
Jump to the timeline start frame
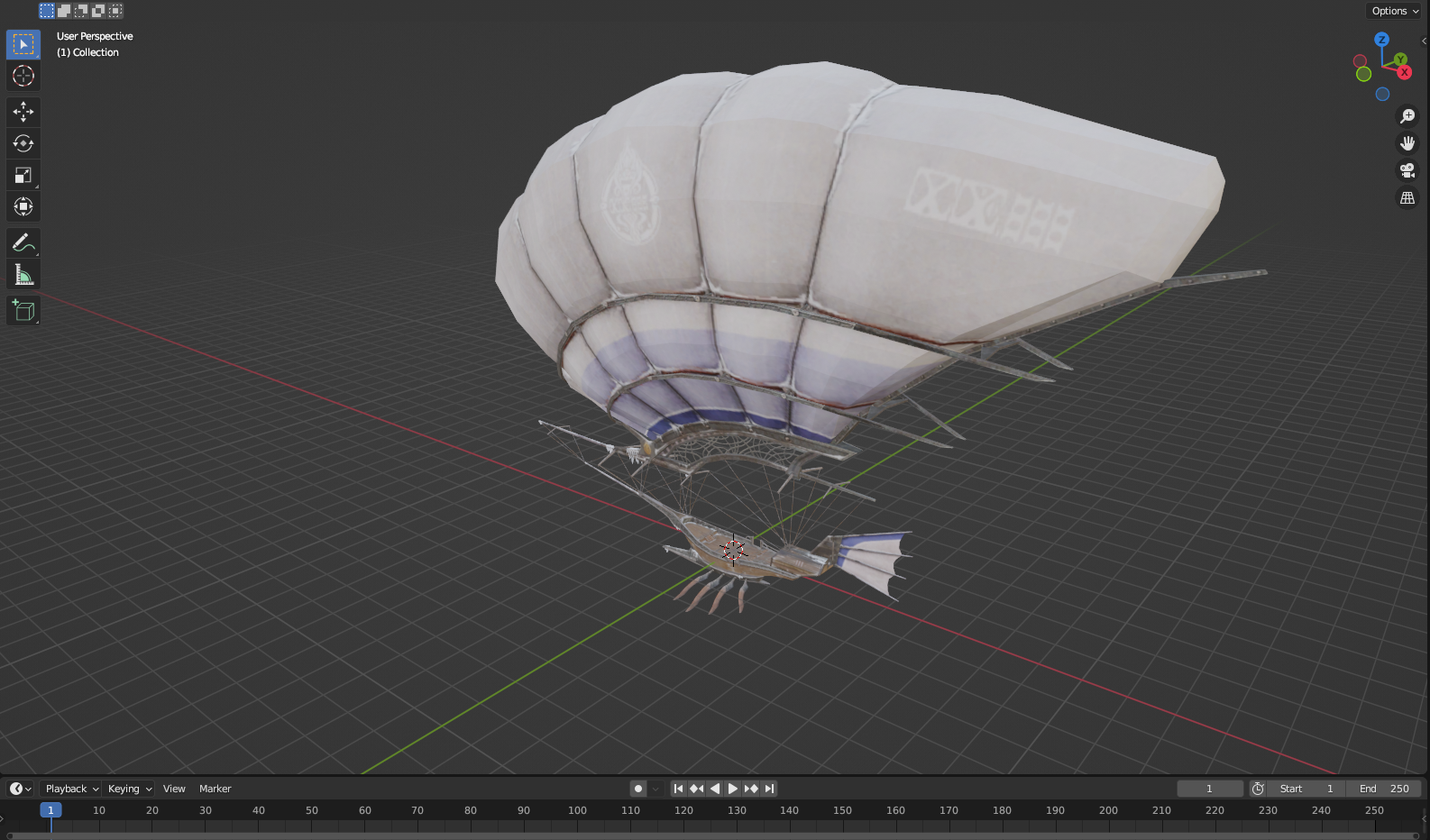pyautogui.click(x=679, y=789)
